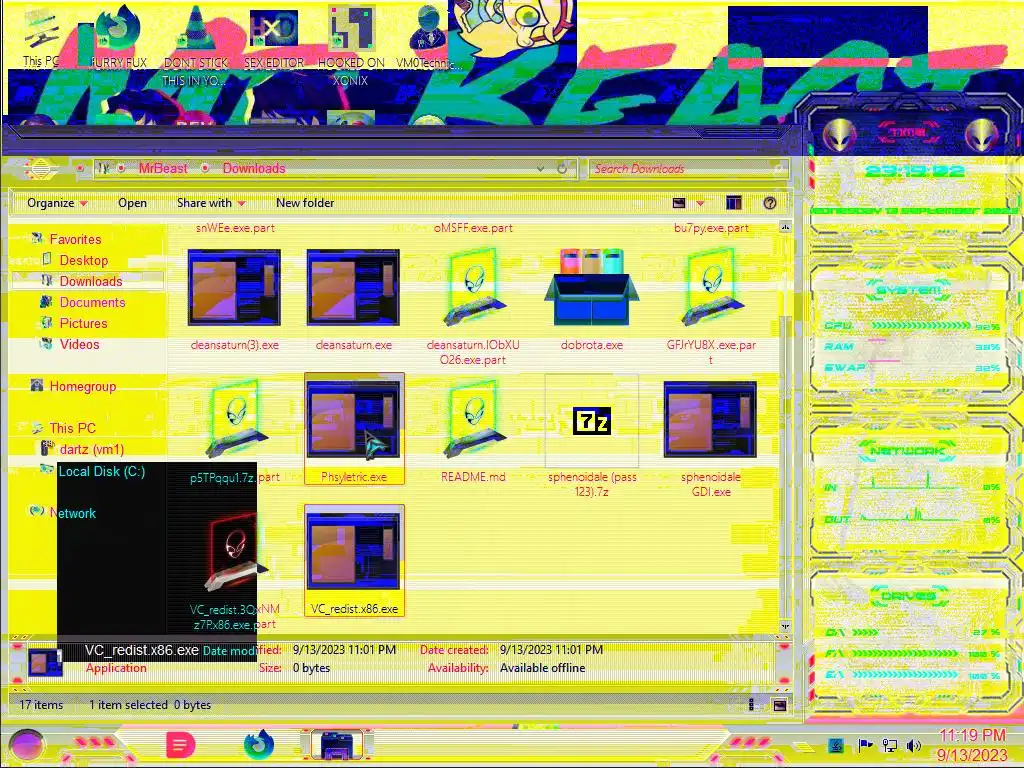Click bu7py.exe.part file name
The image size is (1024, 768).
click(x=711, y=228)
